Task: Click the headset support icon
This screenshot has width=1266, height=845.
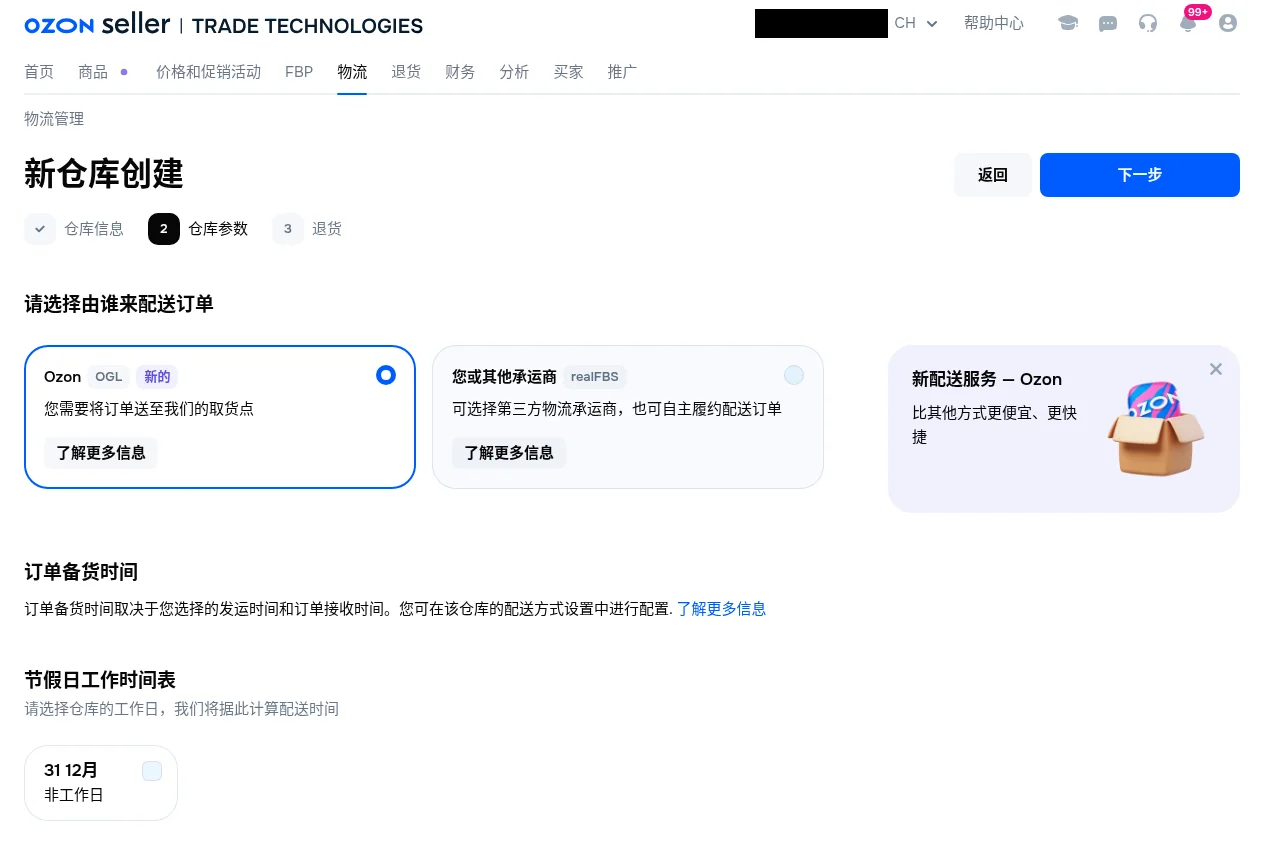Action: click(1148, 23)
